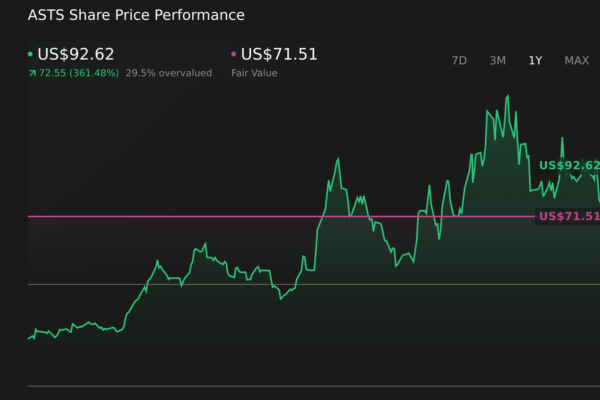Click the pink US$71.51 chart label
This screenshot has height=400, width=600.
point(568,216)
